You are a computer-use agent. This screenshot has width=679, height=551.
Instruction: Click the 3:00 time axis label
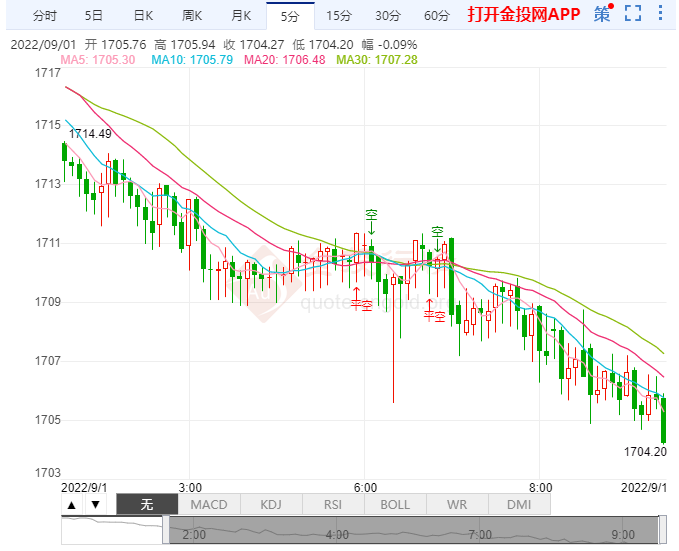click(x=190, y=488)
